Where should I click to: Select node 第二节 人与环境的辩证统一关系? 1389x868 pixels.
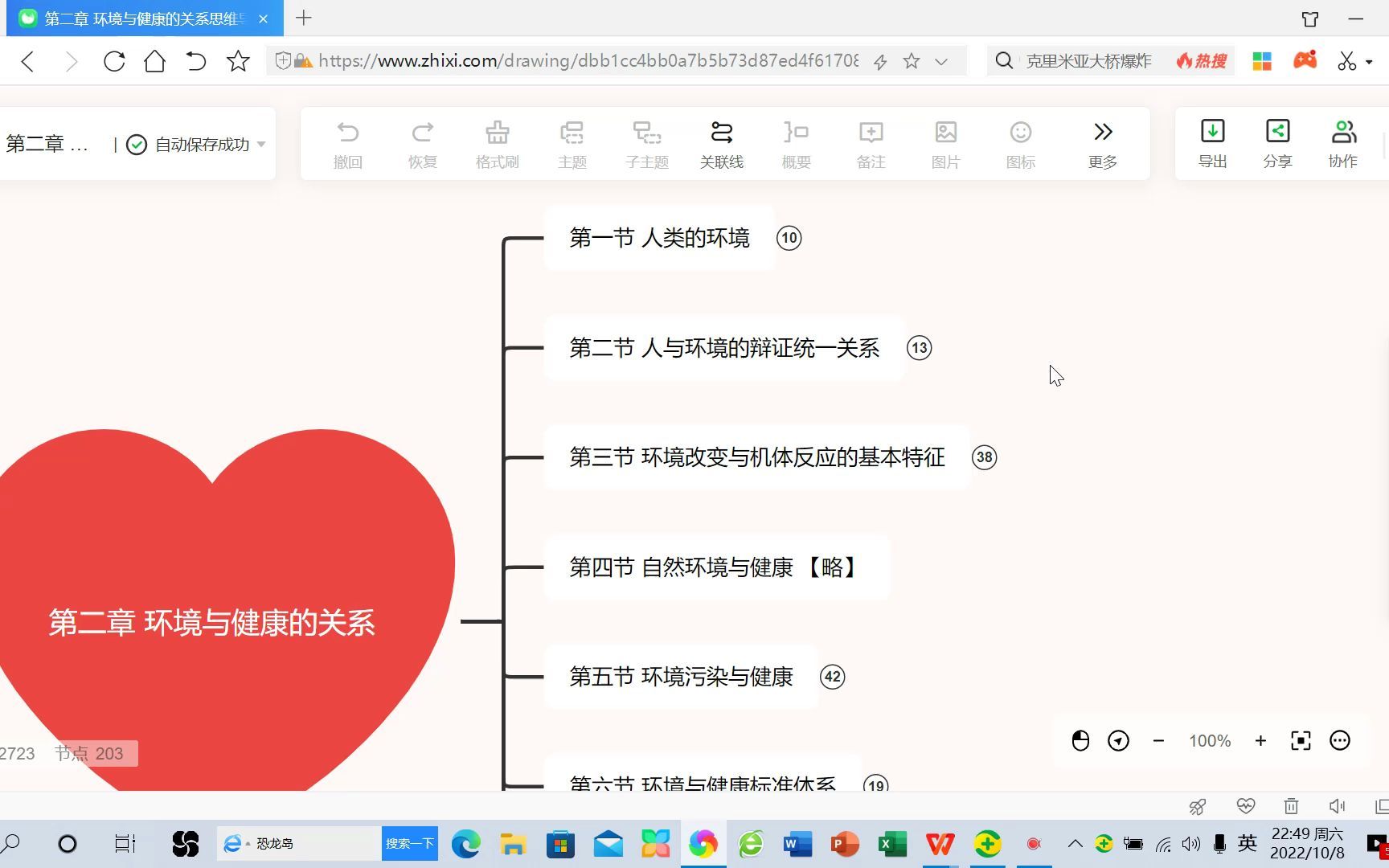(724, 348)
